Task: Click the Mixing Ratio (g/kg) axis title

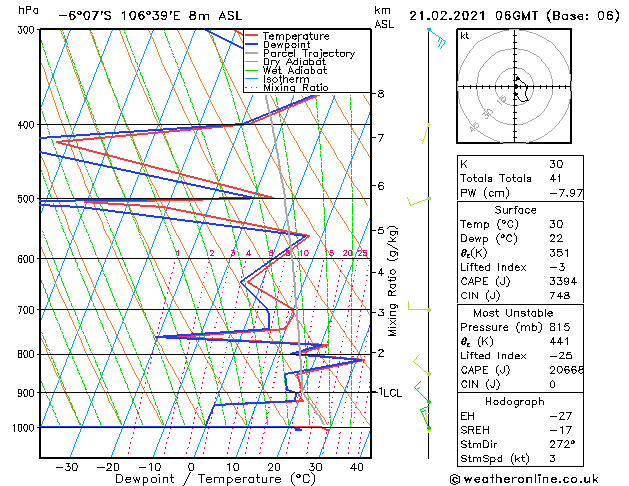Action: coord(392,281)
